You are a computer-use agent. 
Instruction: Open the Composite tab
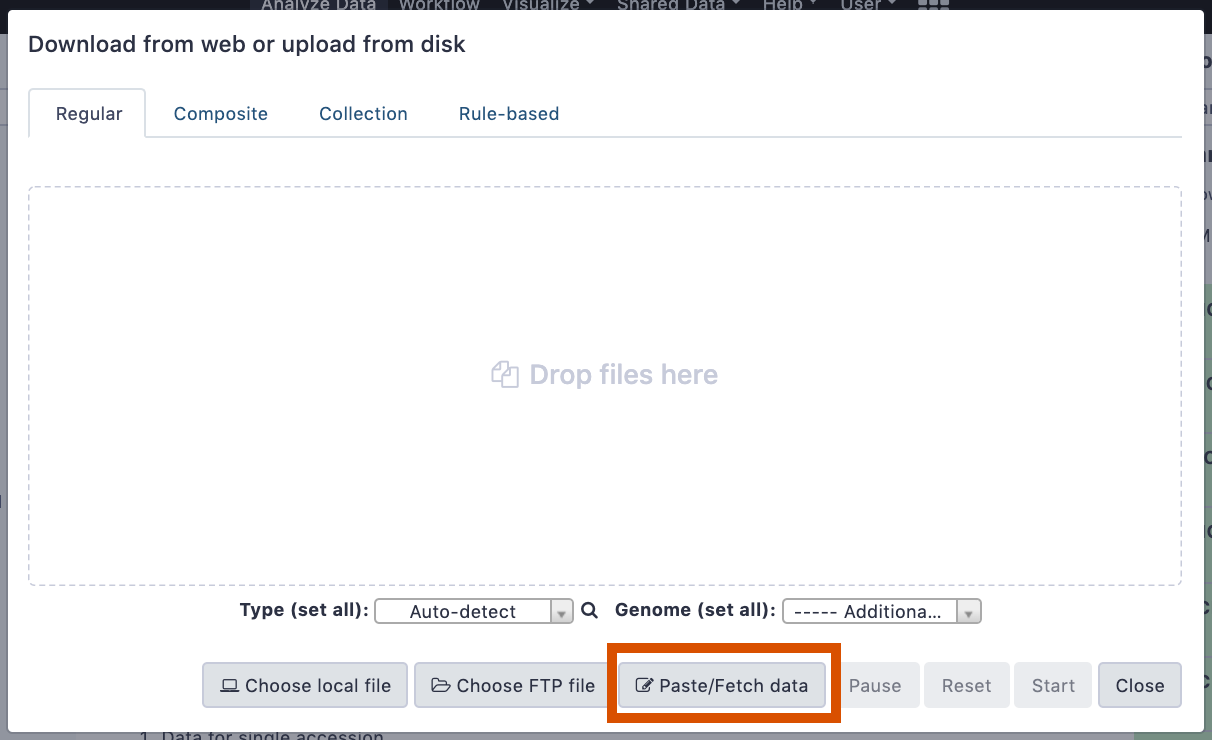pos(221,114)
